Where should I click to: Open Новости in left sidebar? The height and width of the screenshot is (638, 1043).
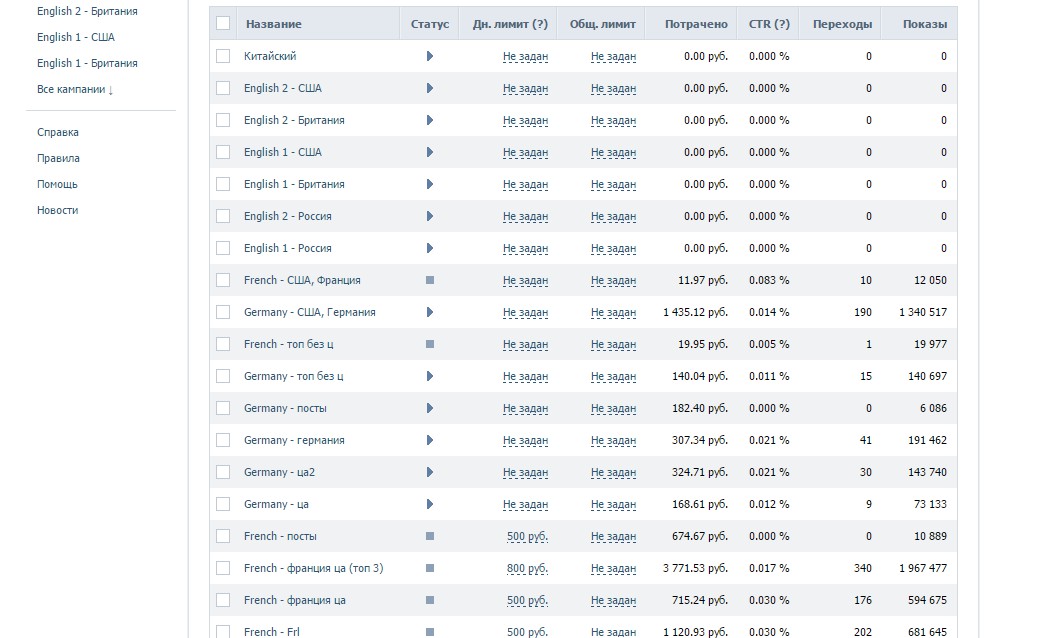[57, 210]
